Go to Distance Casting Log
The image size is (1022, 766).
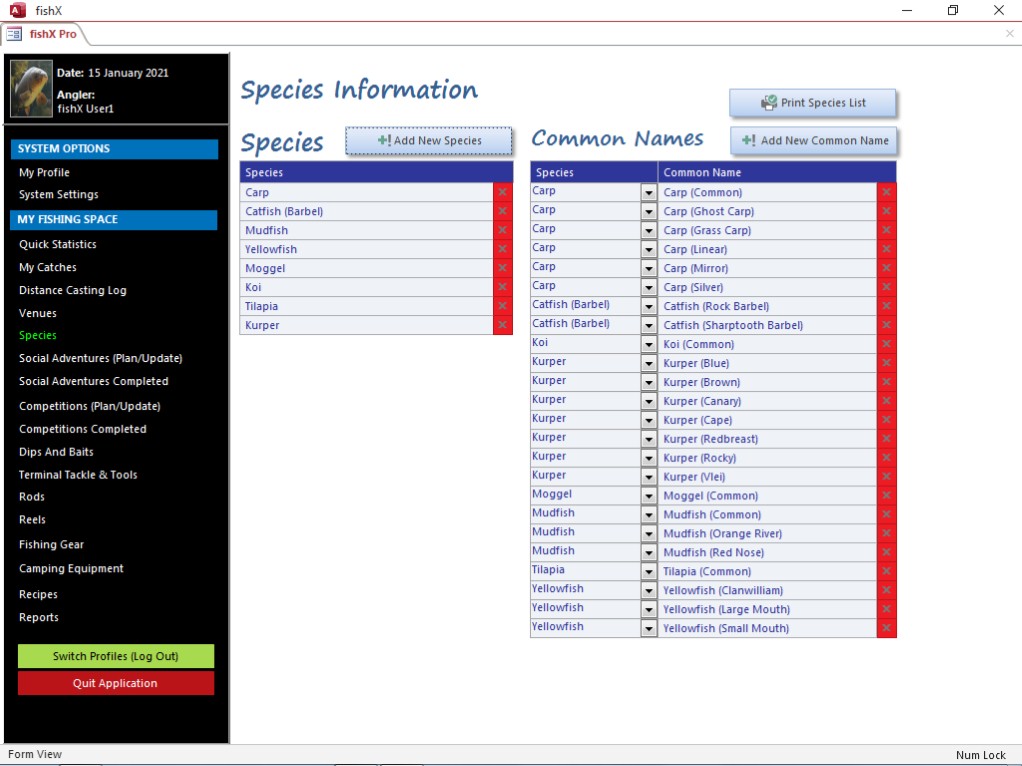tap(72, 290)
